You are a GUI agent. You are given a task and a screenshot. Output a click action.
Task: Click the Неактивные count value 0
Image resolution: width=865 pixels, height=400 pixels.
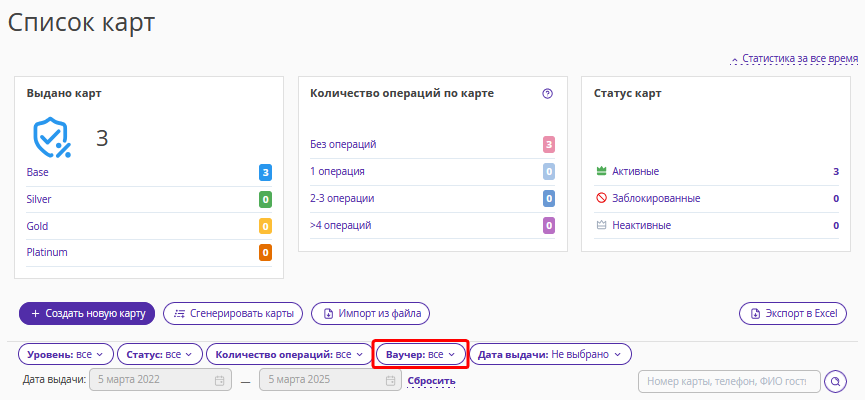pos(836,225)
